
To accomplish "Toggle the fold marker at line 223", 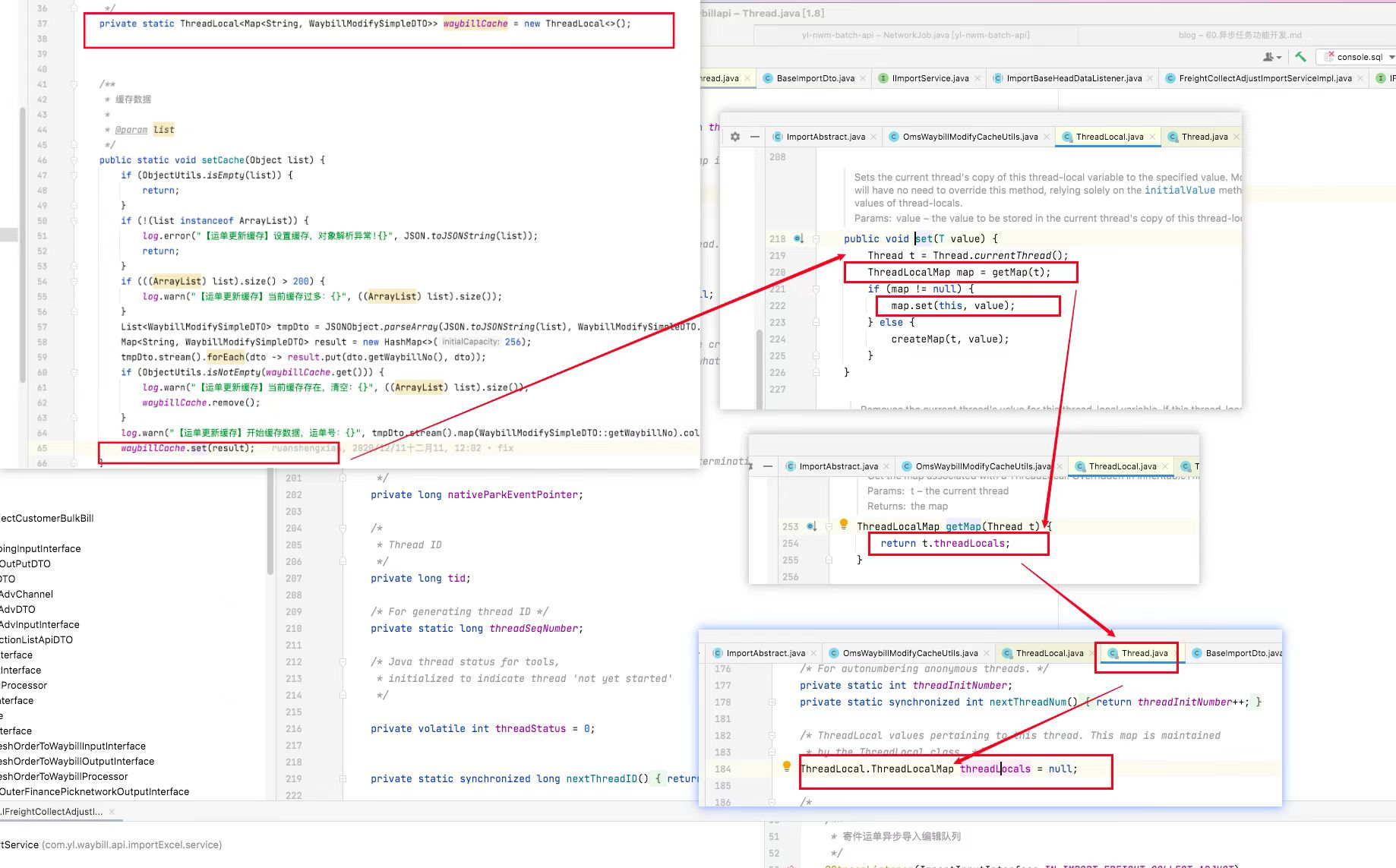I will click(x=816, y=322).
